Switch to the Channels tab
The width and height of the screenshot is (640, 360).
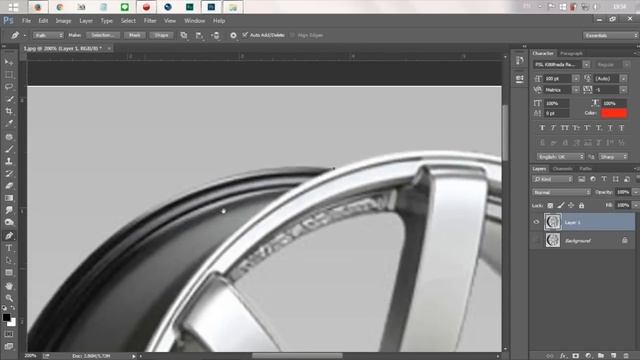(x=562, y=169)
